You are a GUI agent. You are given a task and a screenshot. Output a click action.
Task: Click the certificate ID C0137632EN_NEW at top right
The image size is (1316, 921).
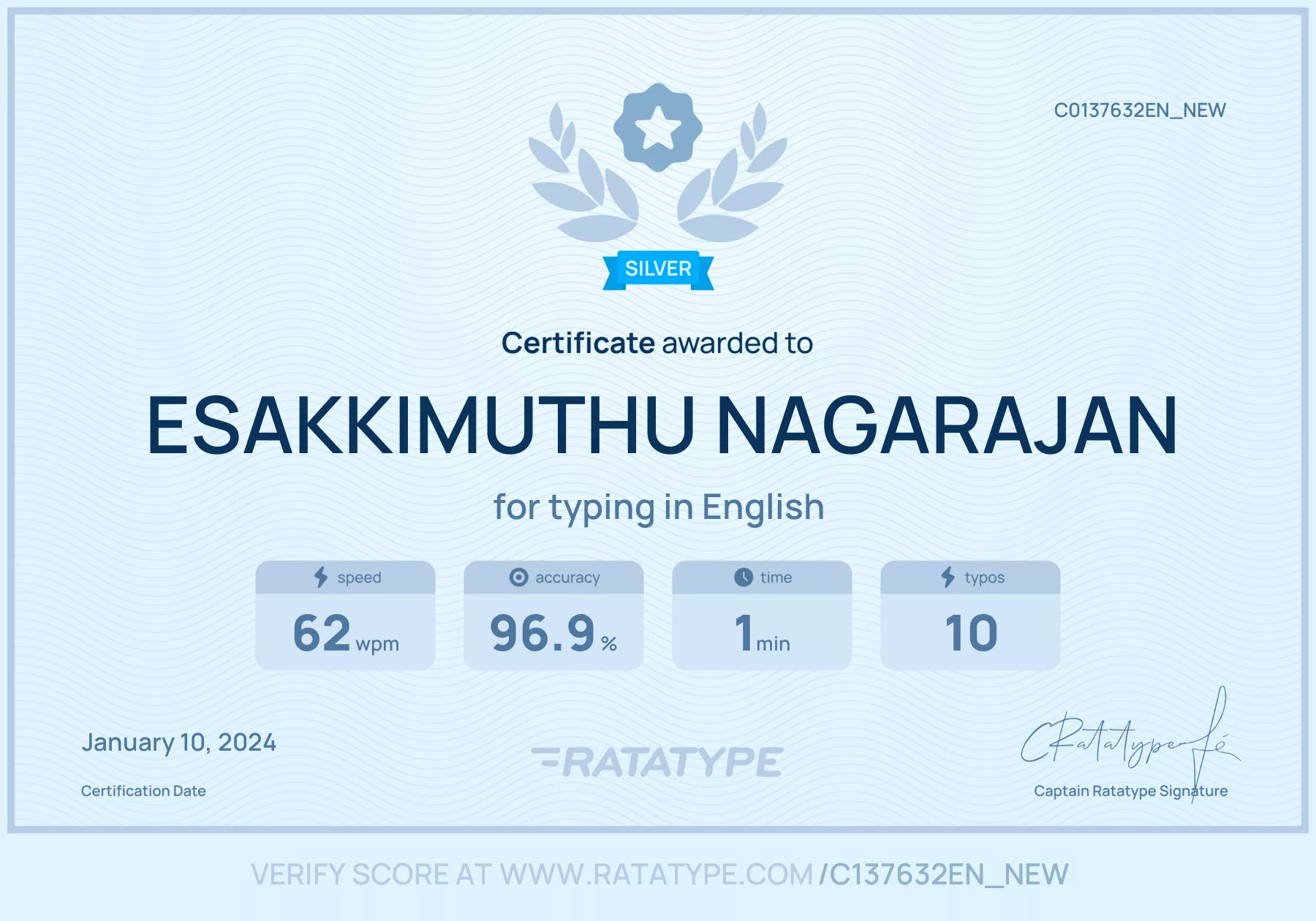click(1140, 110)
